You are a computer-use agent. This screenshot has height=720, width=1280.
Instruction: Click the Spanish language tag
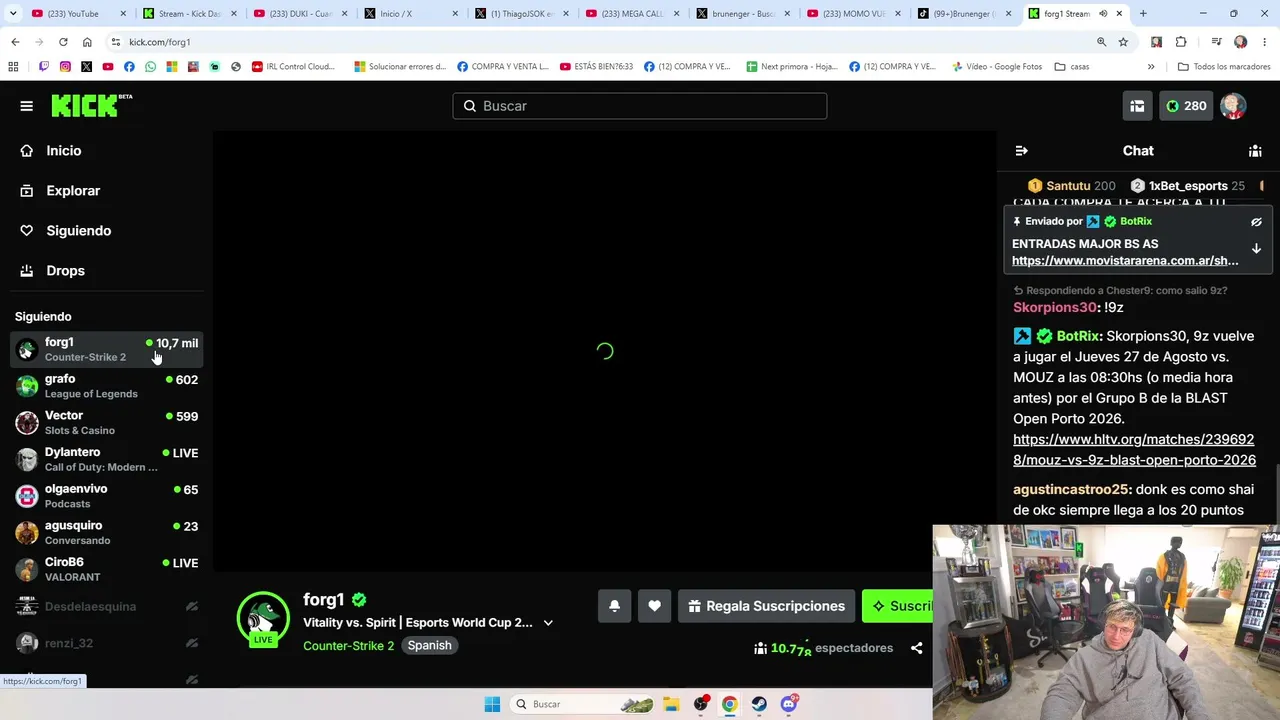coord(430,646)
